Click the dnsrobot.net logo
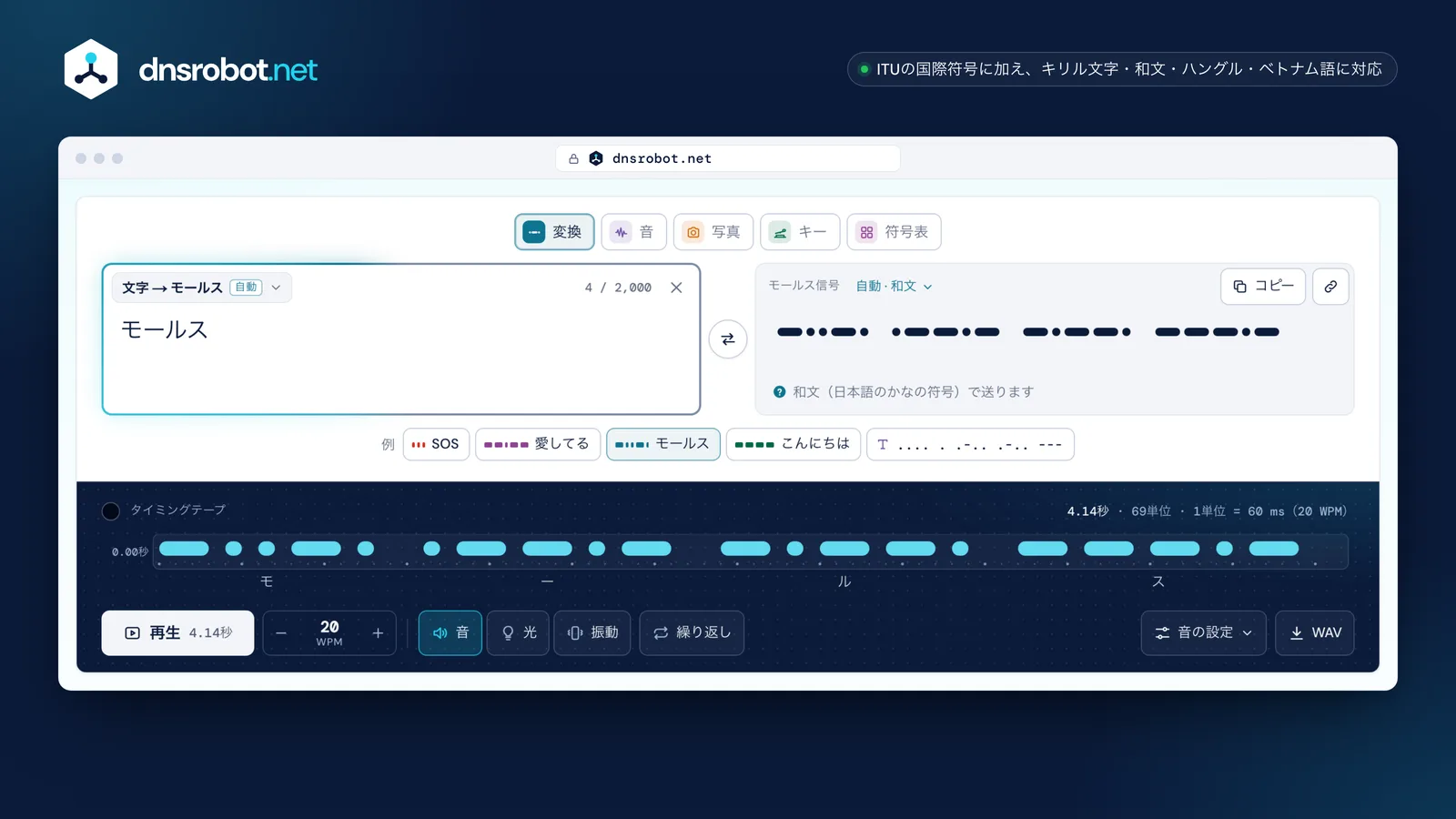Viewport: 1456px width, 819px height. [x=191, y=69]
